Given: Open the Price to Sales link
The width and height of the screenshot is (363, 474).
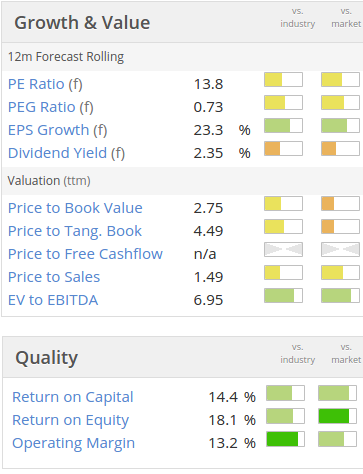Looking at the screenshot, I should pyautogui.click(x=54, y=277).
